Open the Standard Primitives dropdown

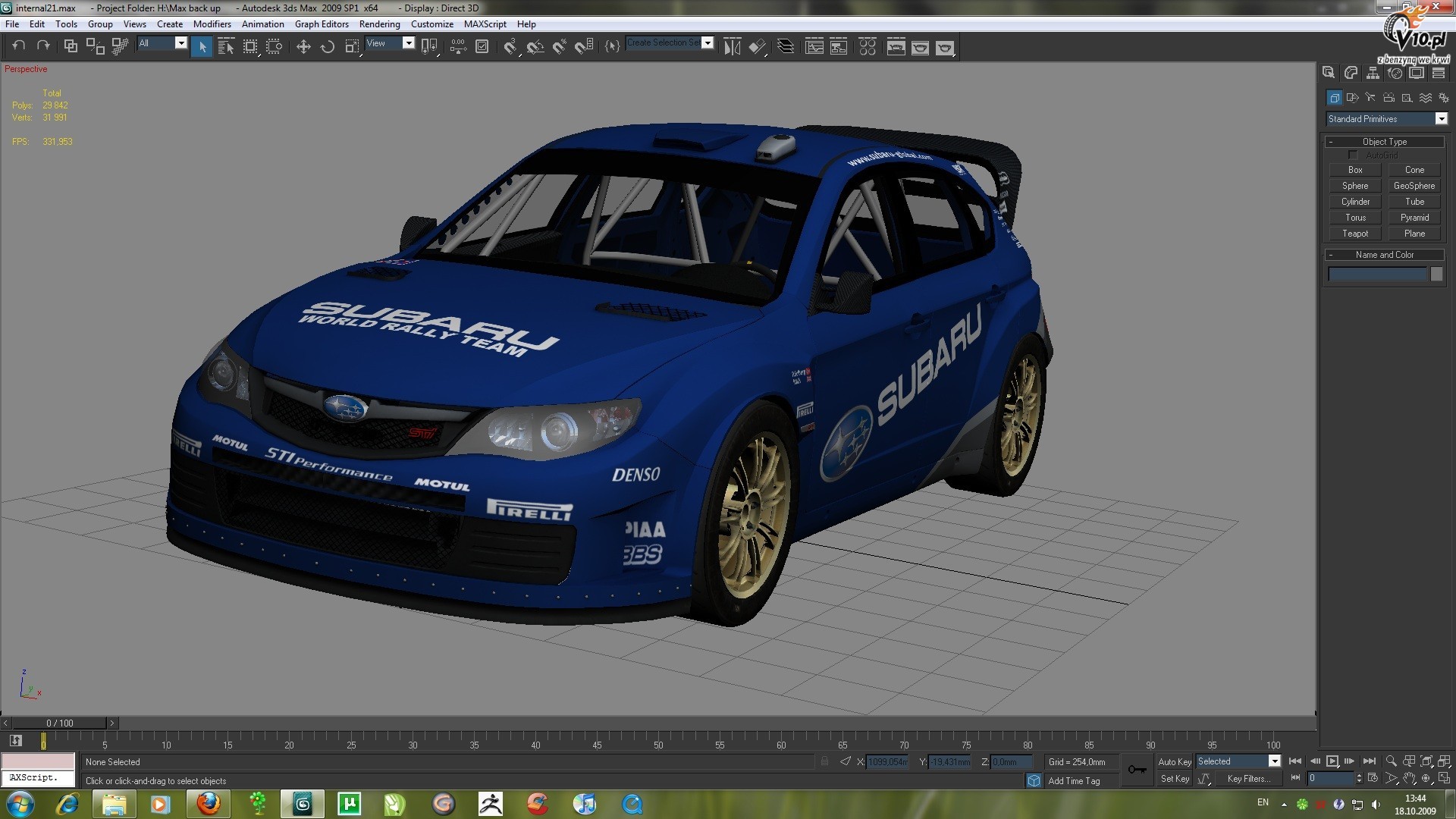pos(1386,119)
